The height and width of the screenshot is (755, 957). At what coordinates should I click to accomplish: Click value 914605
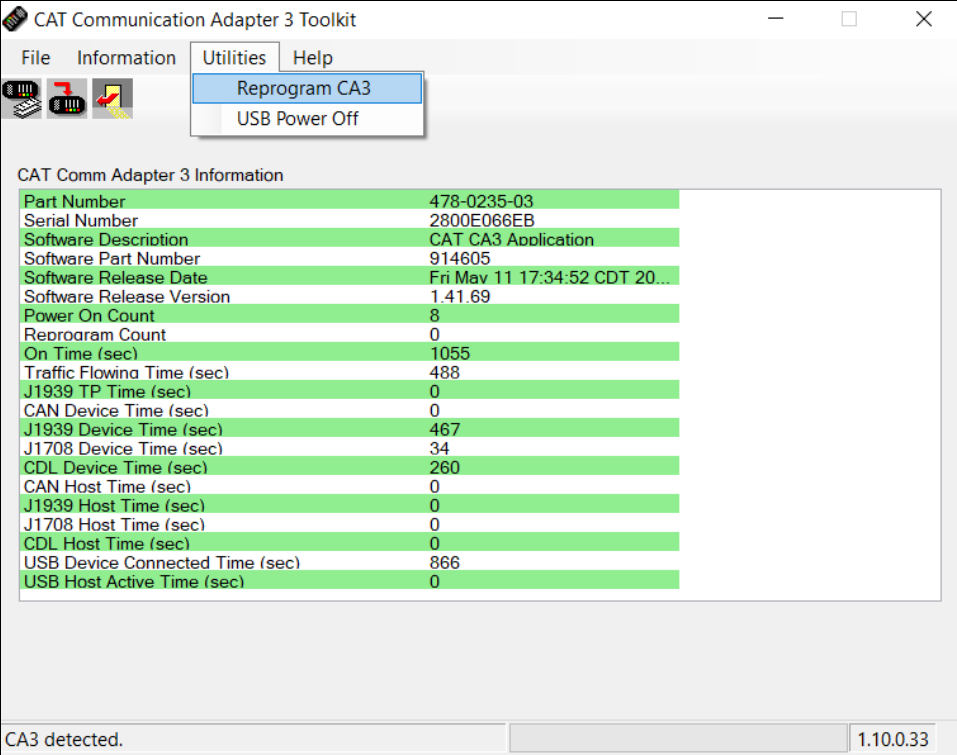tap(460, 258)
